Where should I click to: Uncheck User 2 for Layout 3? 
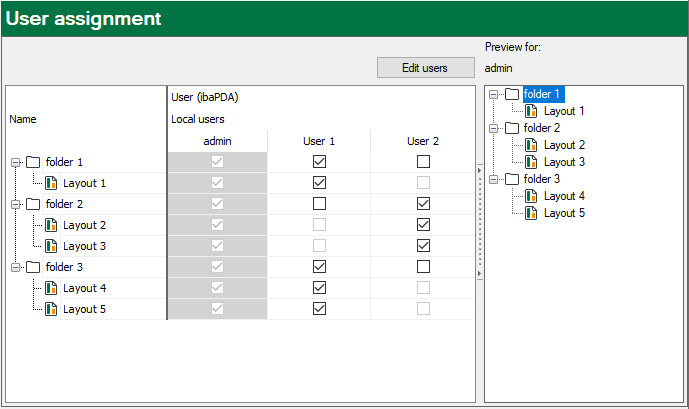pyautogui.click(x=423, y=246)
